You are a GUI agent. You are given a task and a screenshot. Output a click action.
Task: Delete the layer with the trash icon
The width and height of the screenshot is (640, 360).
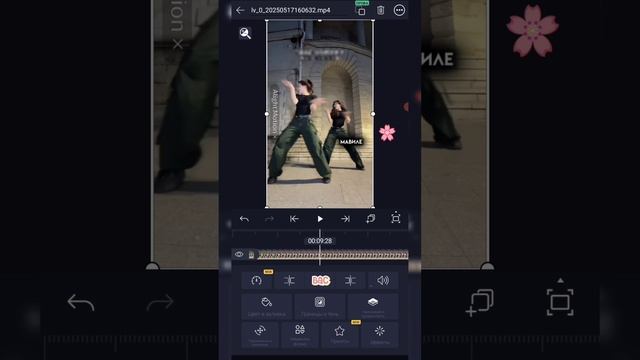380,10
